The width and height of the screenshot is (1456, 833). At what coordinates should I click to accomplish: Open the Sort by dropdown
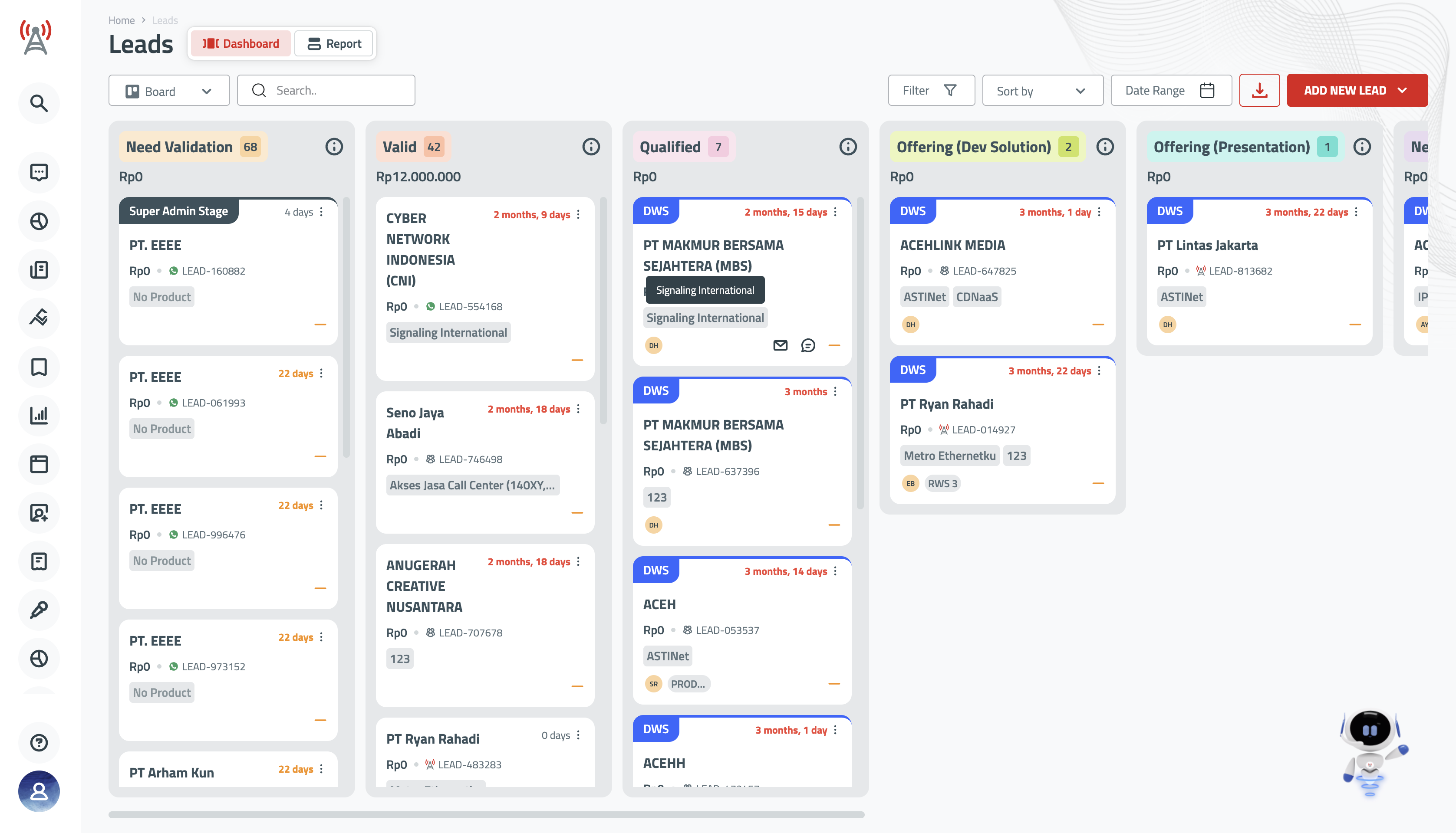tap(1042, 91)
